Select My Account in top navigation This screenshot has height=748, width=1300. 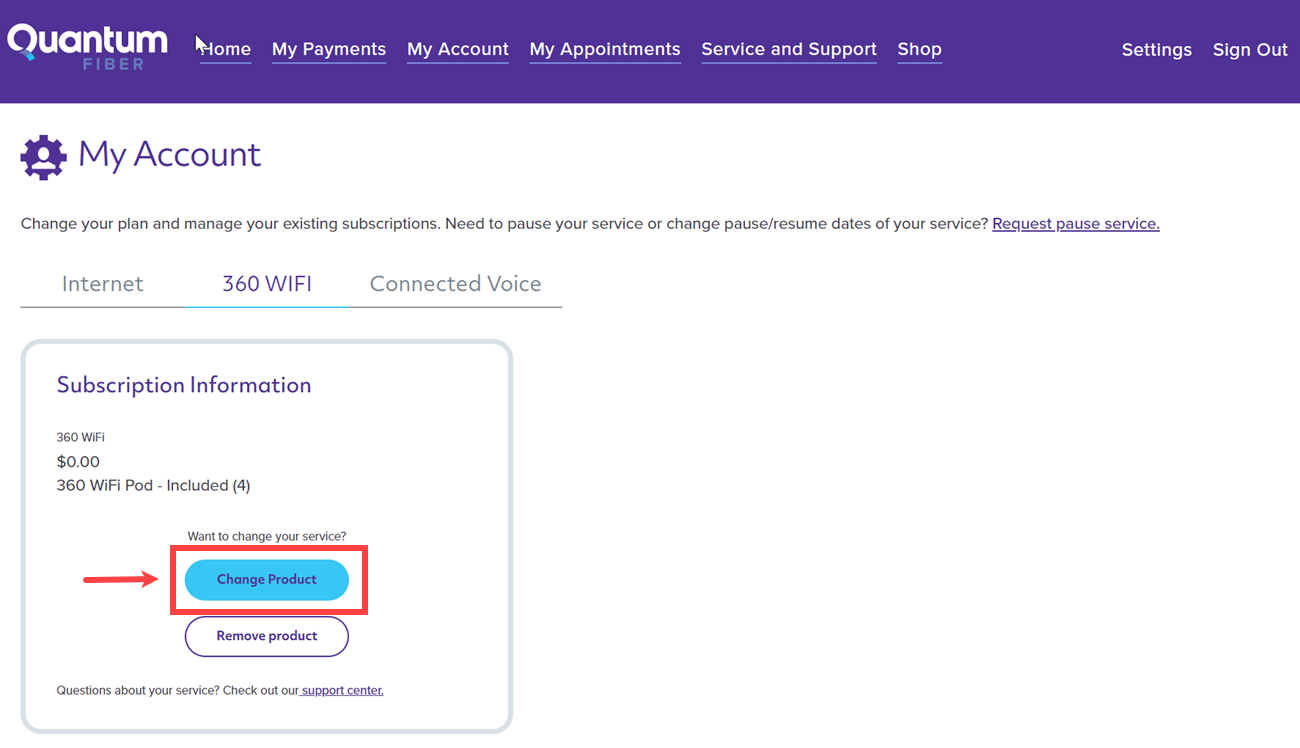point(458,49)
